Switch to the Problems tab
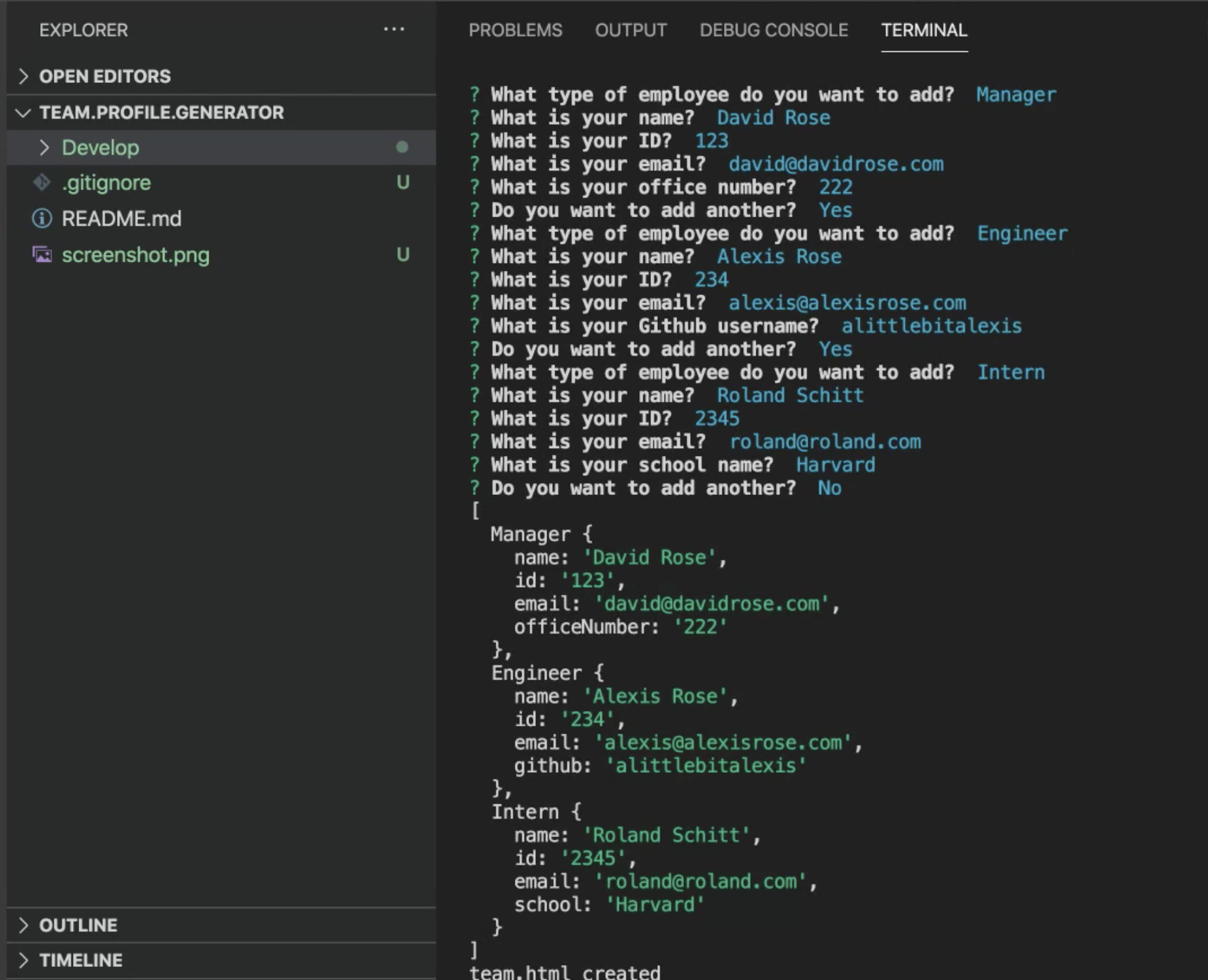1208x980 pixels. pyautogui.click(x=516, y=30)
